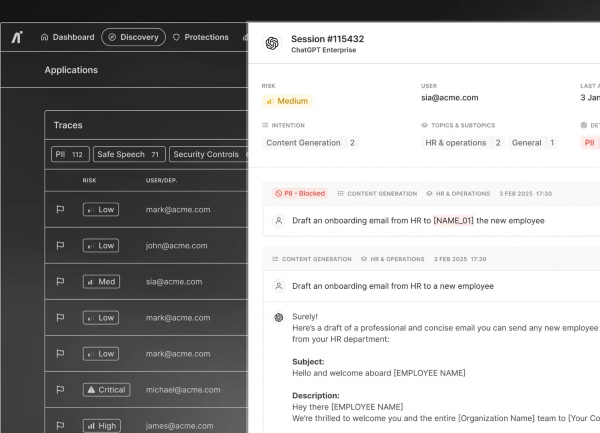Click the PII - Blocked badge
600x433 pixels.
click(300, 194)
